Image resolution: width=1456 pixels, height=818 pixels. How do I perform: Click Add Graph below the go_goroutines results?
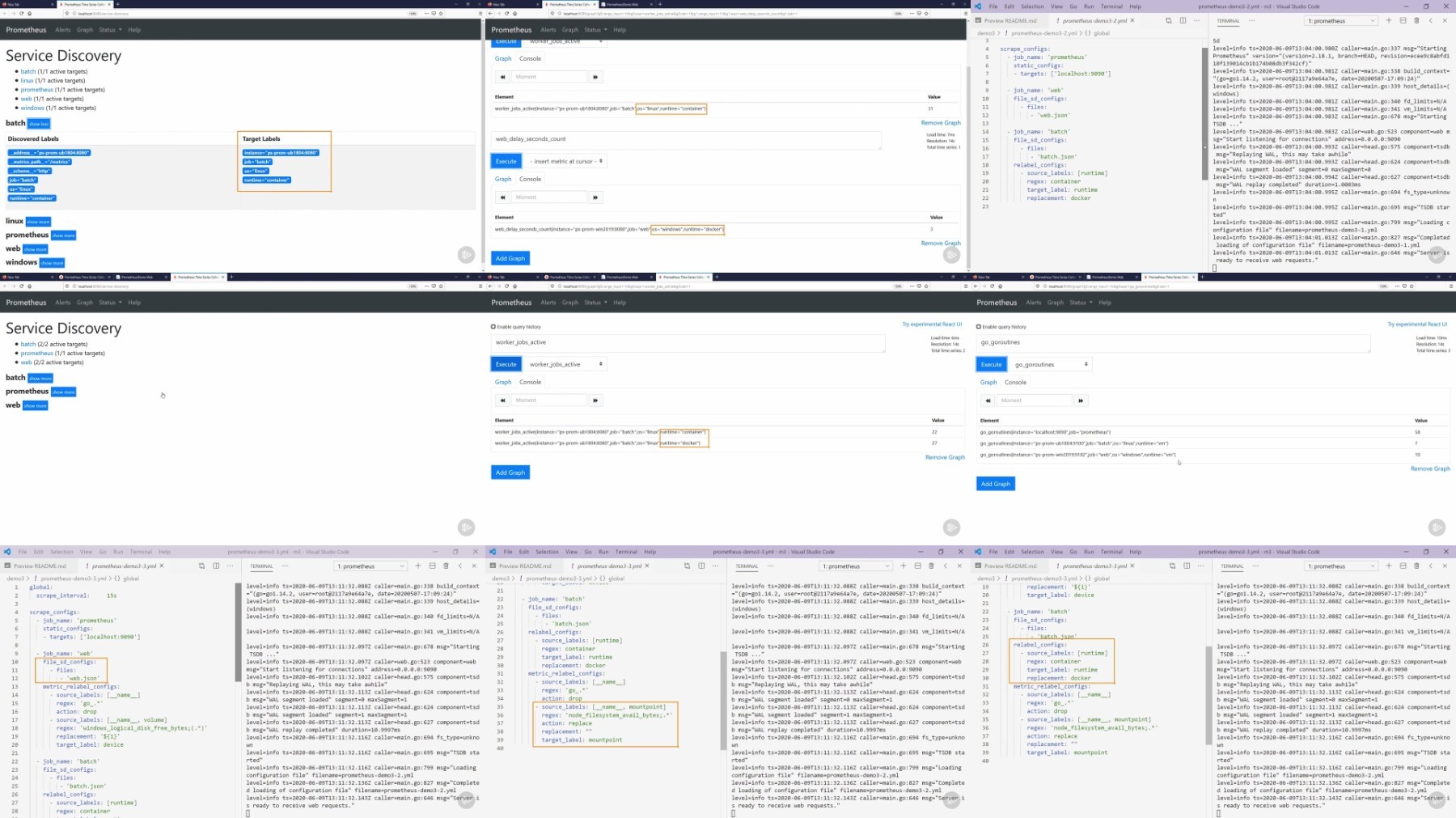click(996, 484)
